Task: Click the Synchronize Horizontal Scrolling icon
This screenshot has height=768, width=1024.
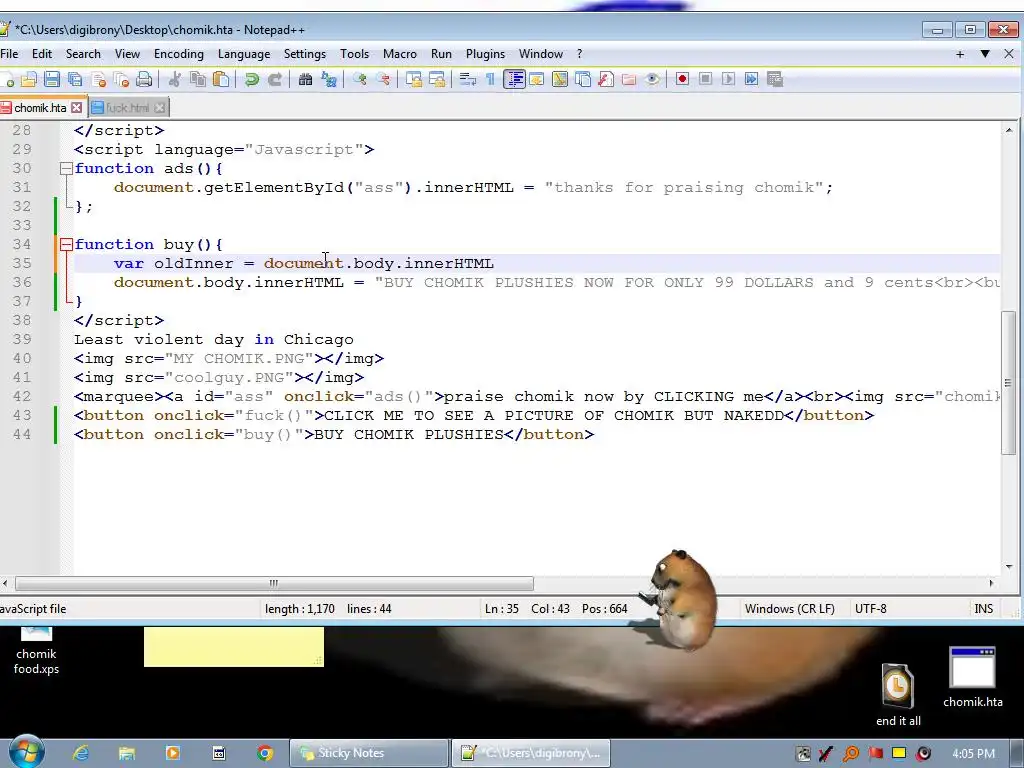Action: tap(437, 80)
